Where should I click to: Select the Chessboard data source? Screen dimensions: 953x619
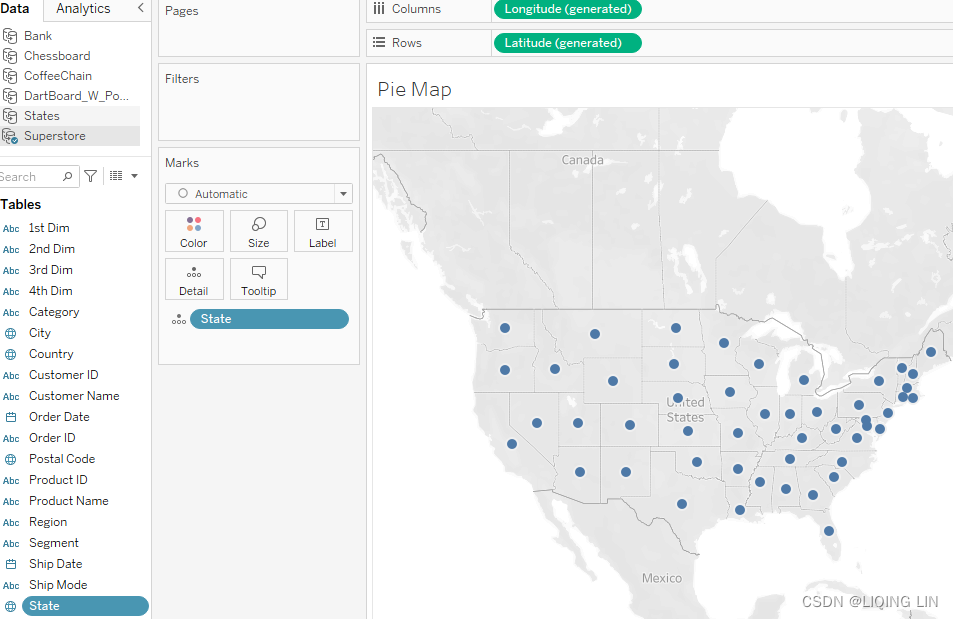pos(57,56)
